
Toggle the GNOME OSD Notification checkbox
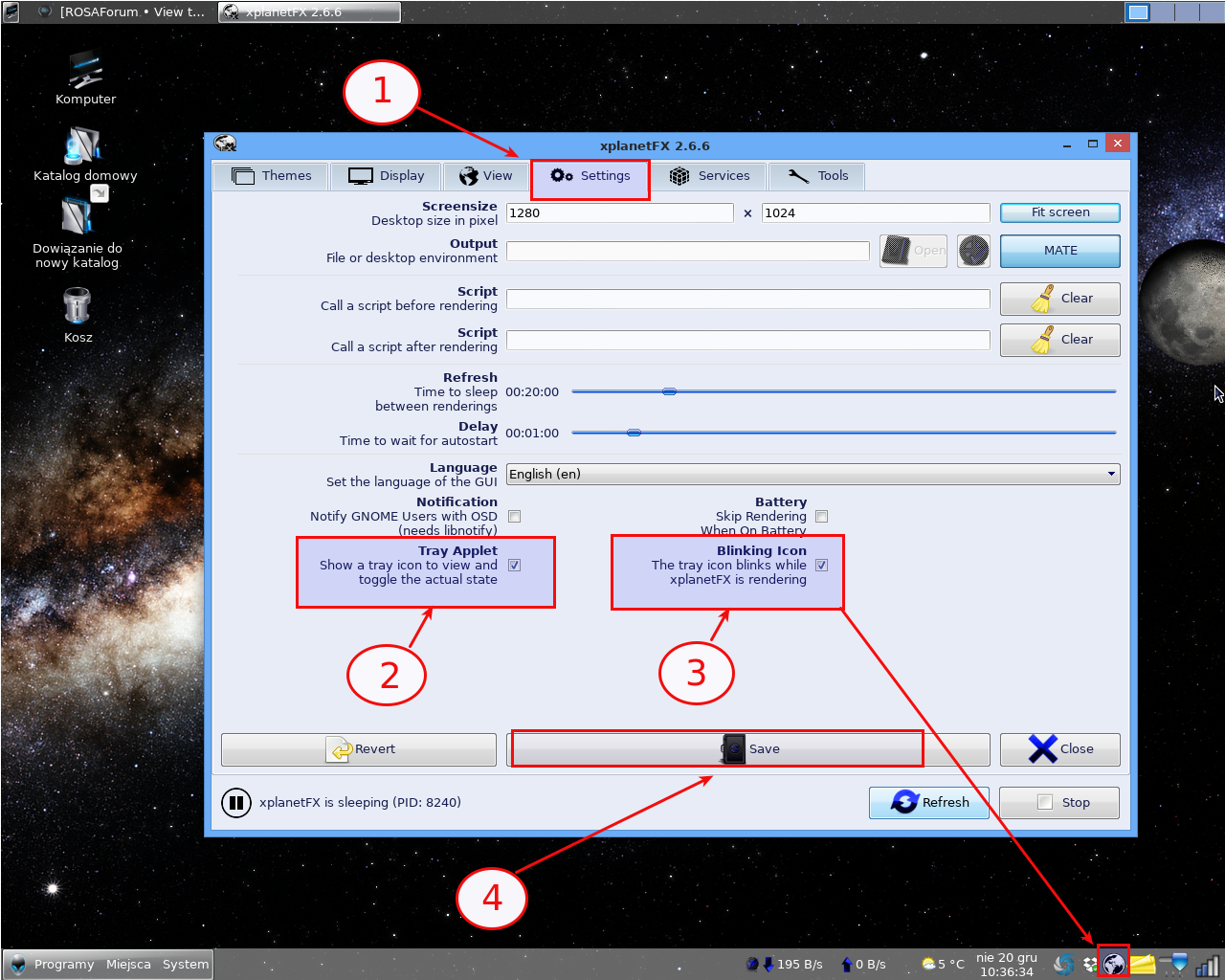(x=514, y=517)
